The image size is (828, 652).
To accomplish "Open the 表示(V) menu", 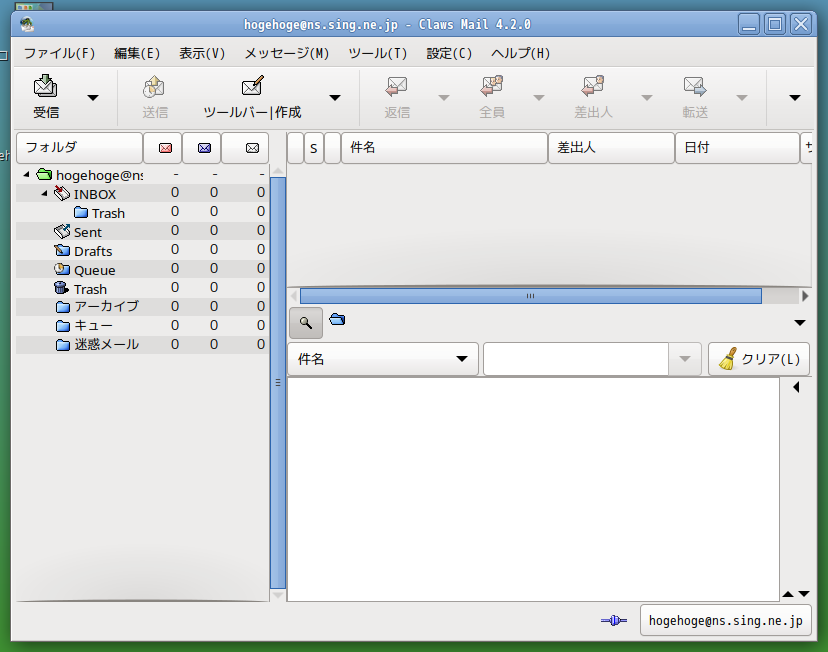I will (x=202, y=53).
